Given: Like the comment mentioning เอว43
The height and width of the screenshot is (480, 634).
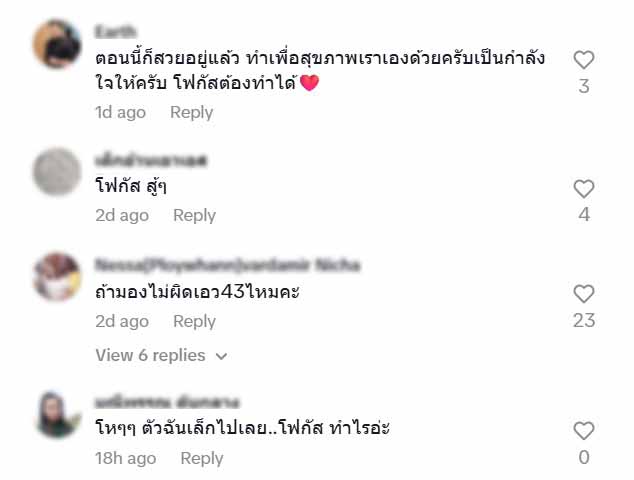Looking at the screenshot, I should pos(583,294).
